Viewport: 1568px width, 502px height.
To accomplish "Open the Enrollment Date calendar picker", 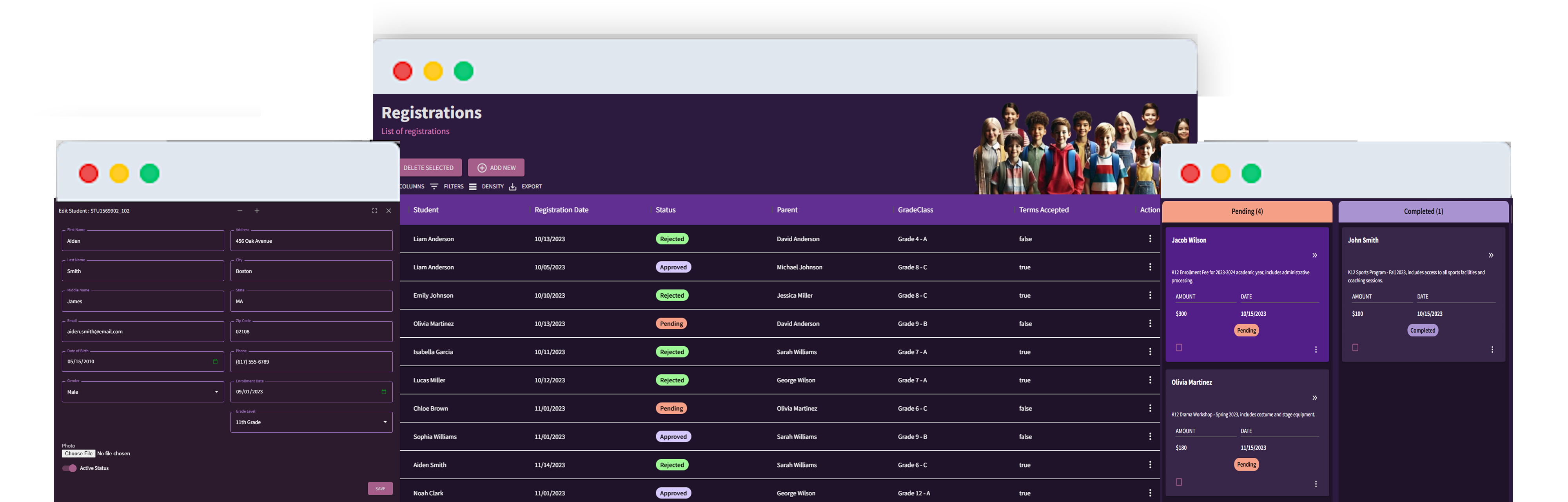I will click(383, 392).
